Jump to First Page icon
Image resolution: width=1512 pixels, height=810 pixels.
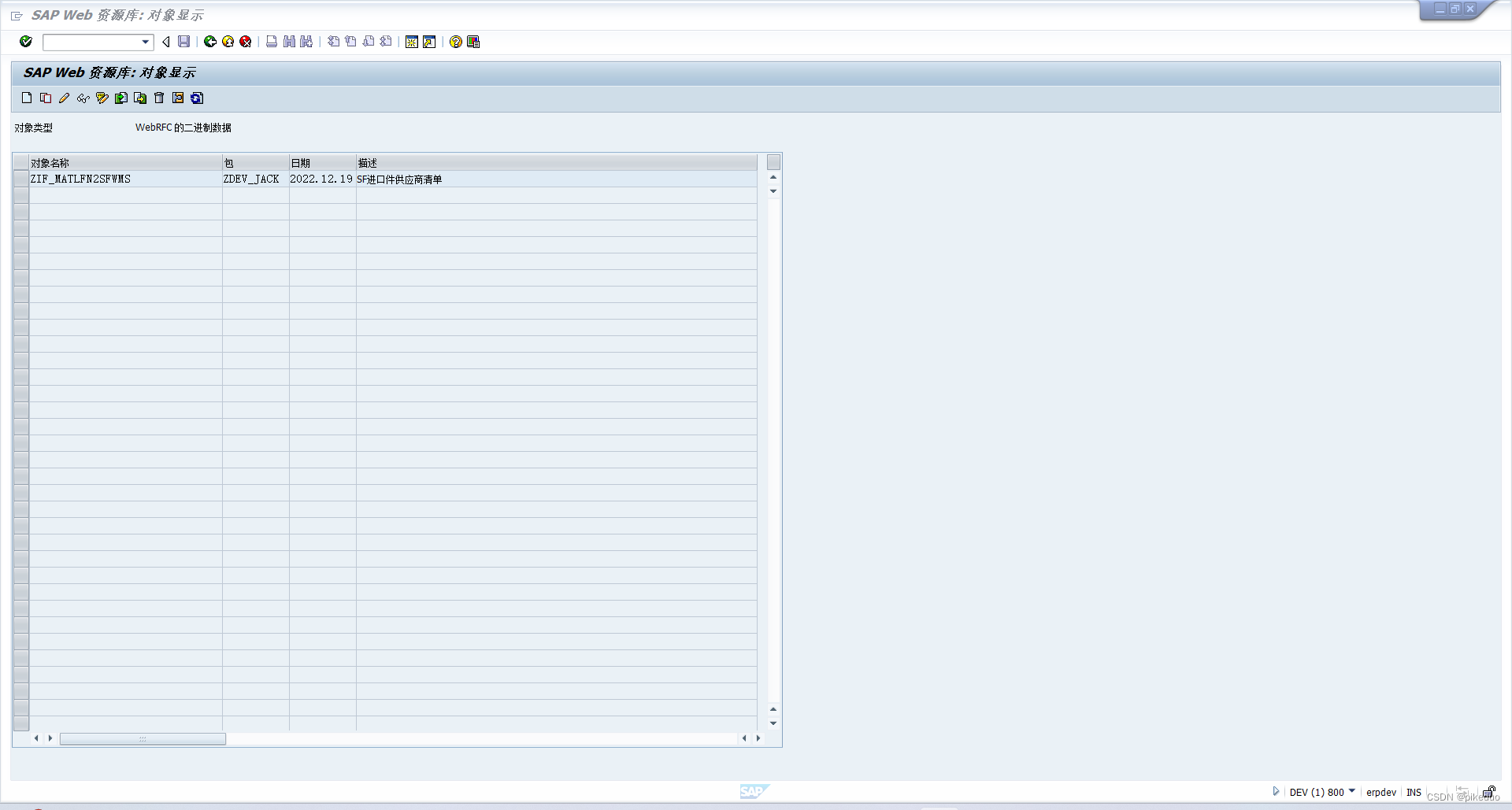(333, 42)
